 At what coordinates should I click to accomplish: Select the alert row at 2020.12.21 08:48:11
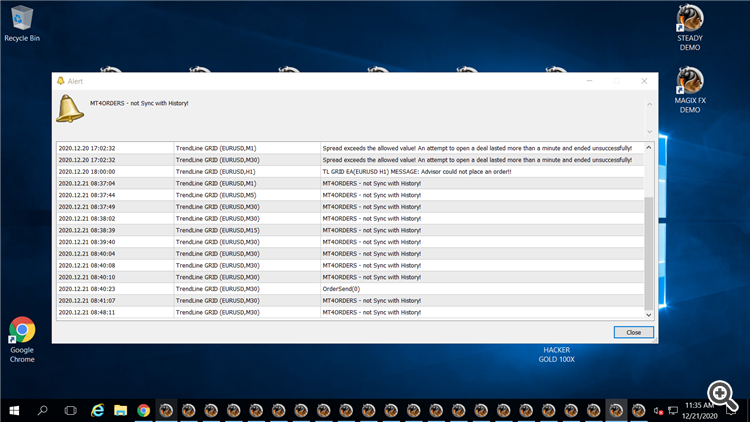click(x=350, y=312)
